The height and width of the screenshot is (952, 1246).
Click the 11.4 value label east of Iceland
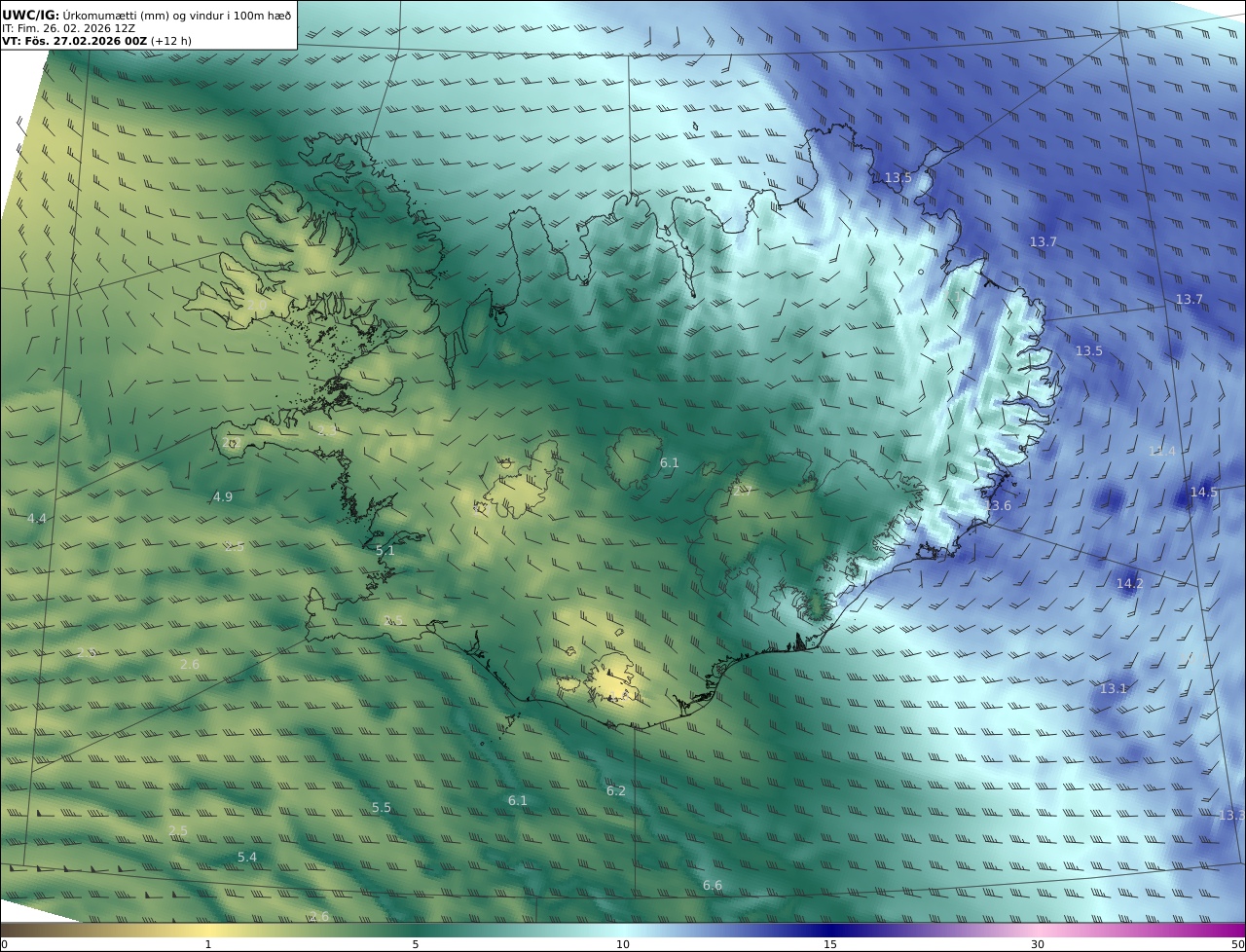[x=1161, y=451]
